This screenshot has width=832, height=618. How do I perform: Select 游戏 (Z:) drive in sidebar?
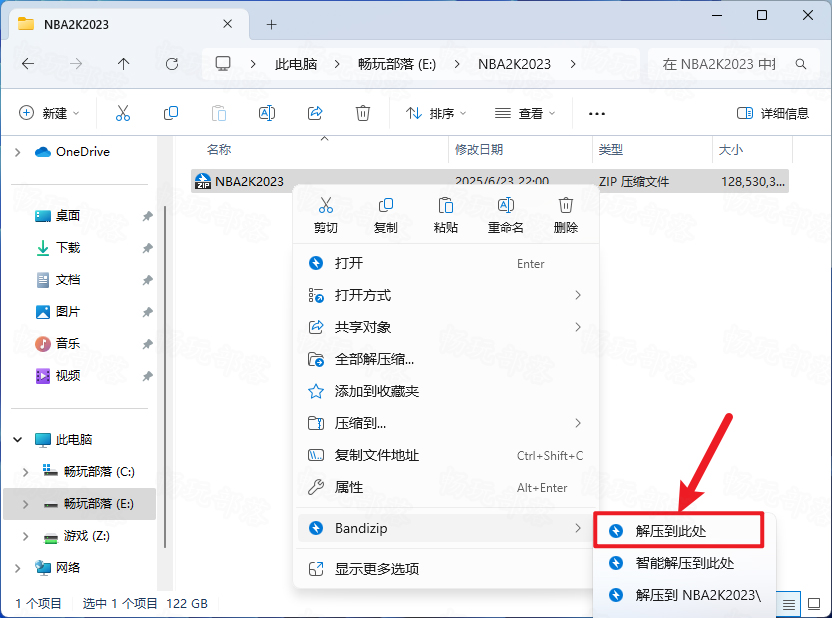coord(86,536)
